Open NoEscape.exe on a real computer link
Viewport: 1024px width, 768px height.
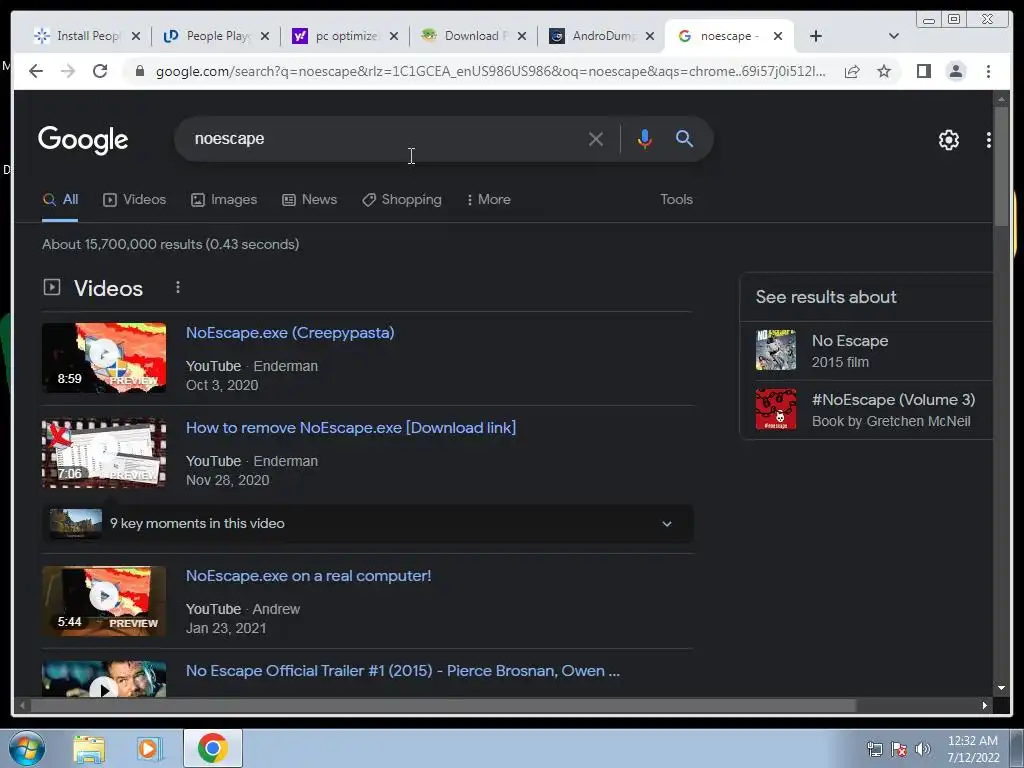(x=308, y=576)
